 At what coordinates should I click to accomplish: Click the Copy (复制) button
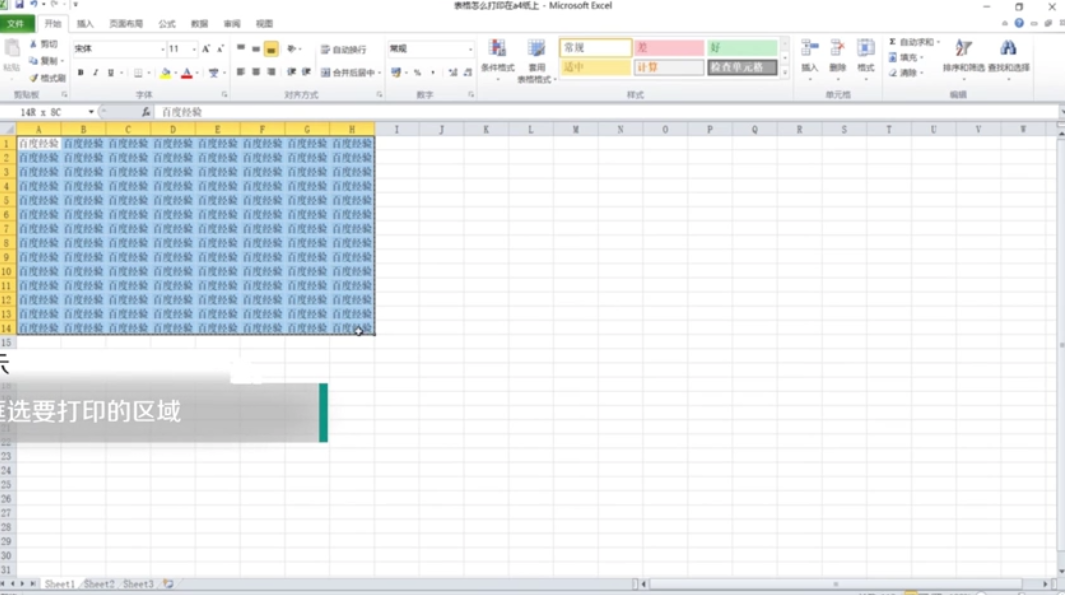[x=45, y=61]
